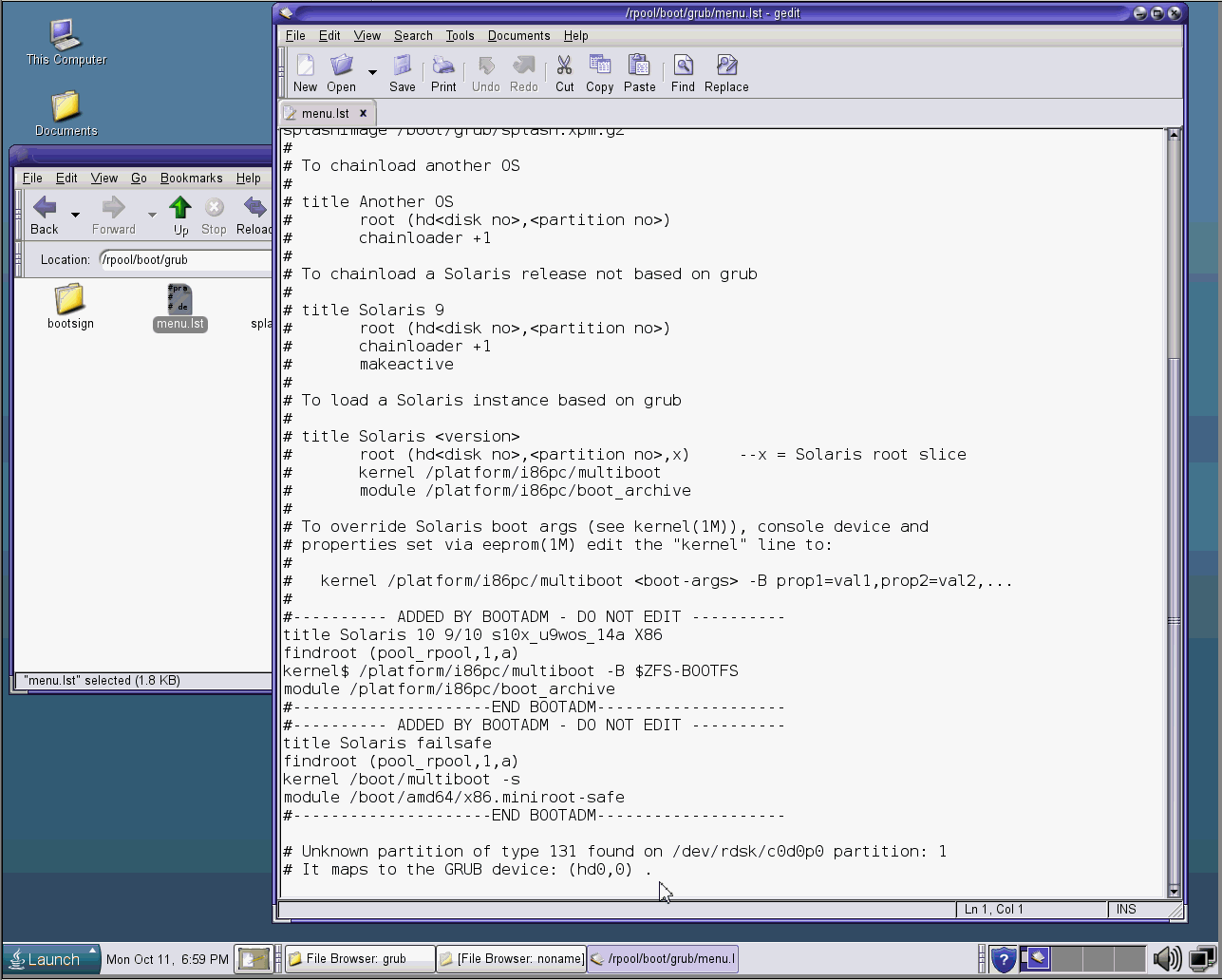Close the menu.lst tab
The height and width of the screenshot is (980, 1222).
(x=363, y=113)
